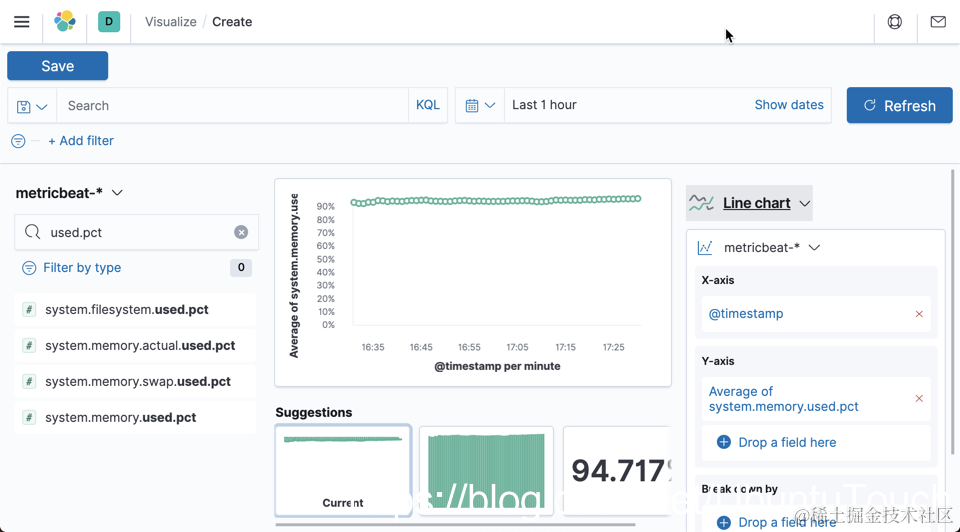
Task: Click + Add filter
Action: pos(81,141)
